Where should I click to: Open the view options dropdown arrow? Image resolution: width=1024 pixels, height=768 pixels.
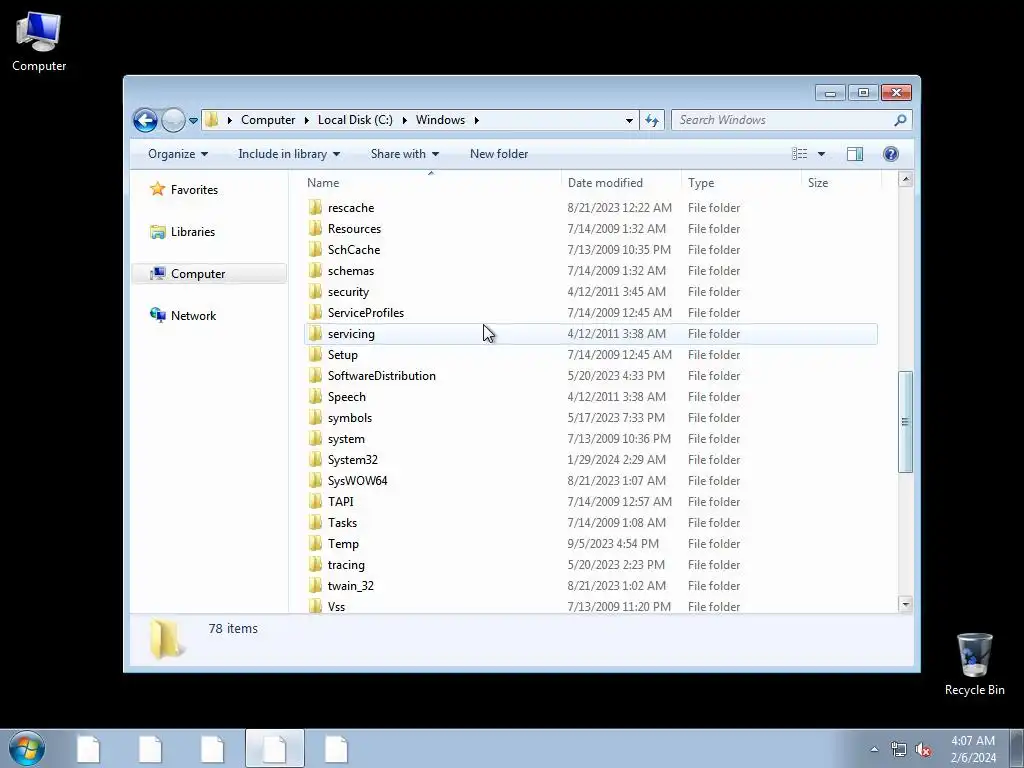click(822, 154)
